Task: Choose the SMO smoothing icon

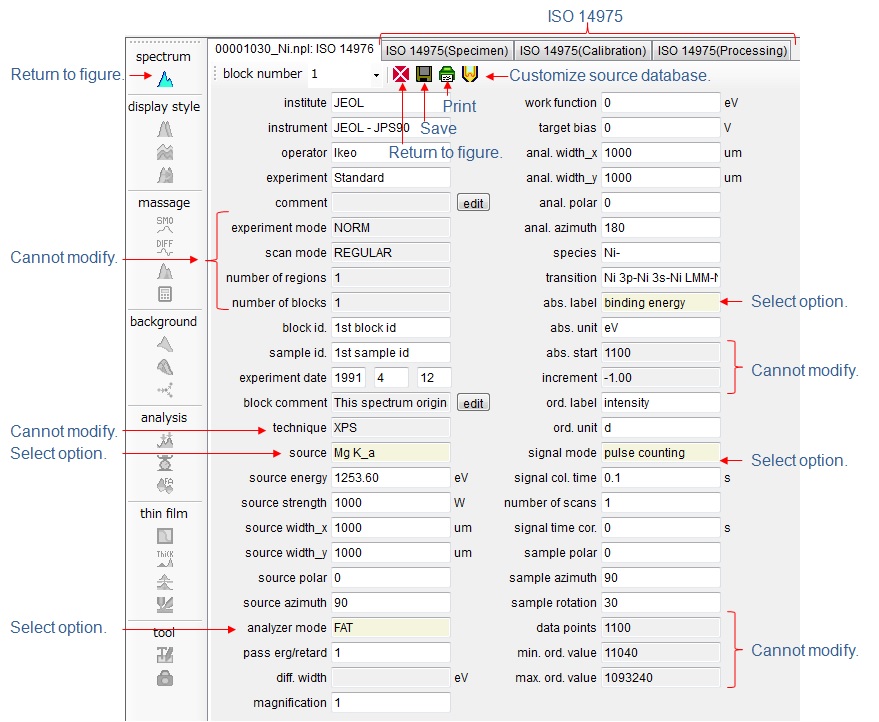Action: coord(165,225)
